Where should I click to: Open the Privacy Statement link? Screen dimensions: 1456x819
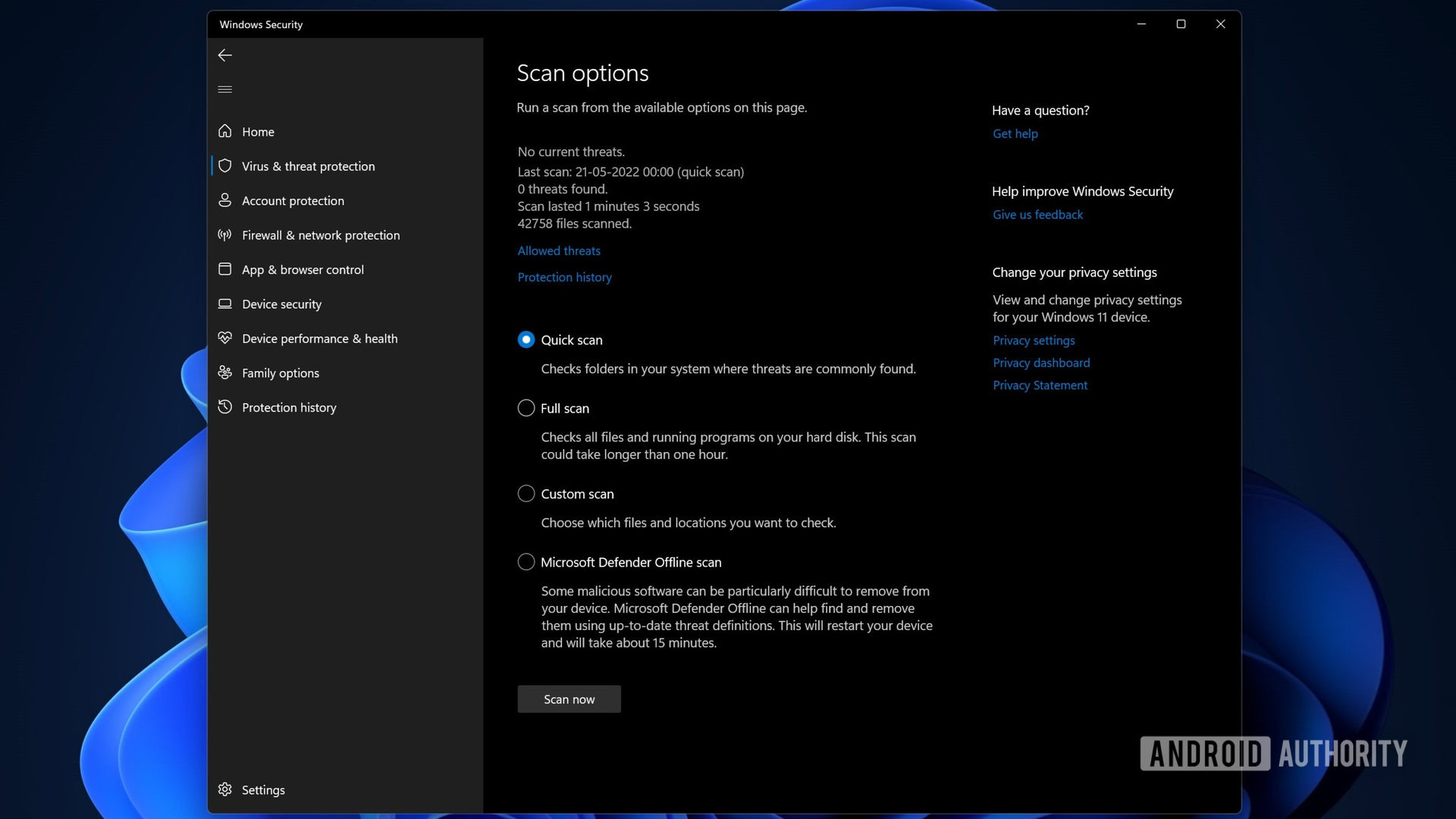pos(1040,385)
